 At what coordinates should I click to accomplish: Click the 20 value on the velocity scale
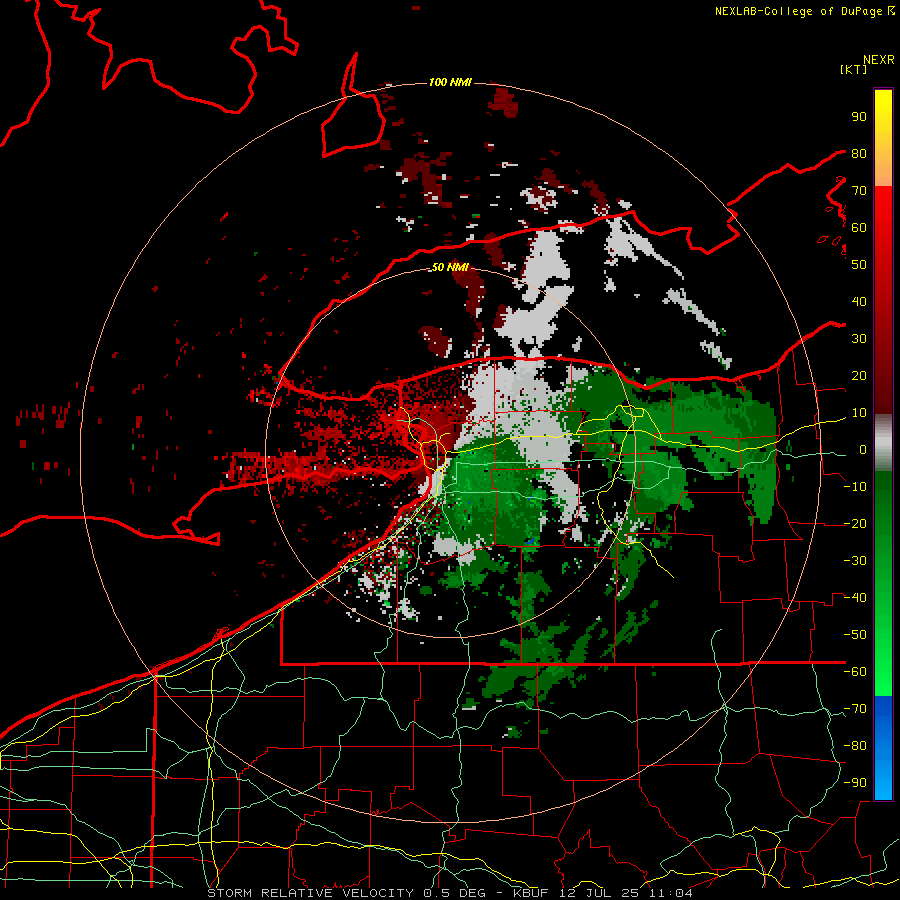pos(859,376)
